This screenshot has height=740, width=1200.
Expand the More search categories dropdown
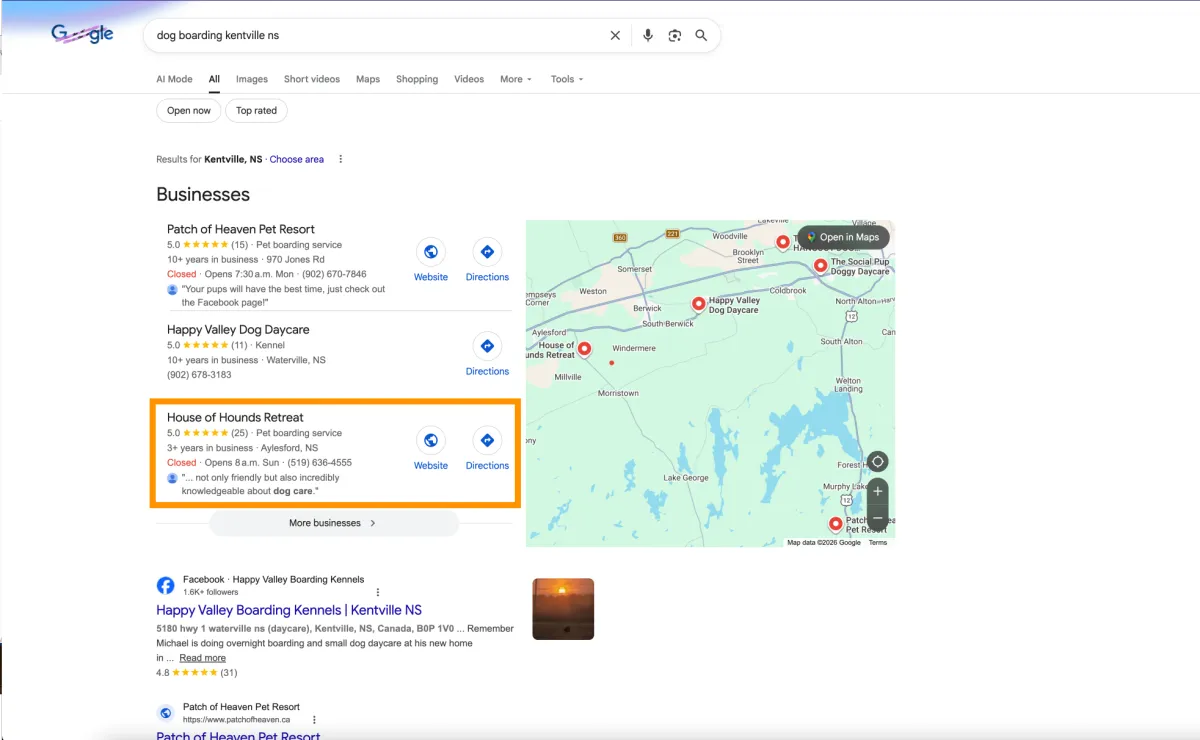(516, 79)
